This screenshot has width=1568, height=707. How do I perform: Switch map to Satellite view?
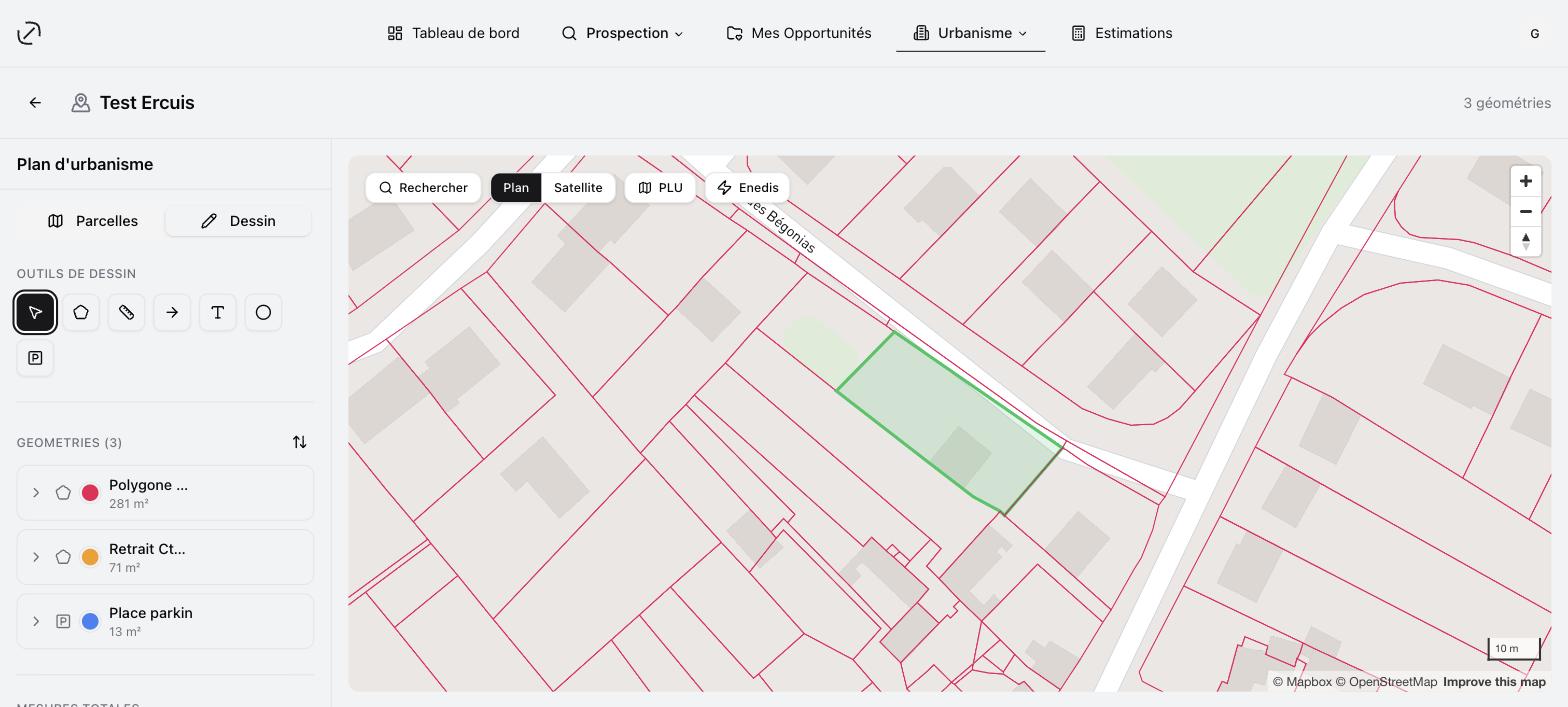coord(578,188)
